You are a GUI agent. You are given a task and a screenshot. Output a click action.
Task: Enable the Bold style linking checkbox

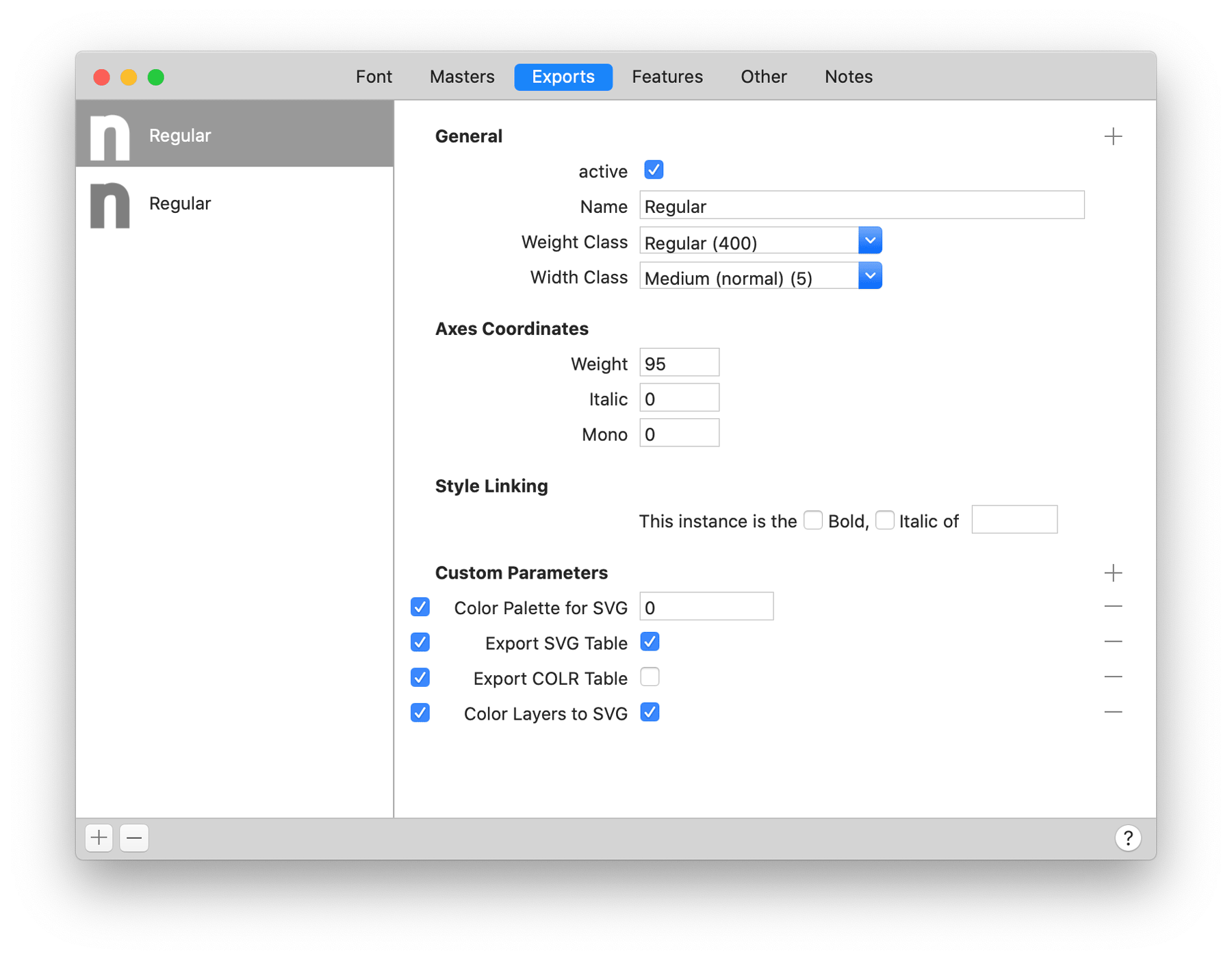click(x=812, y=520)
